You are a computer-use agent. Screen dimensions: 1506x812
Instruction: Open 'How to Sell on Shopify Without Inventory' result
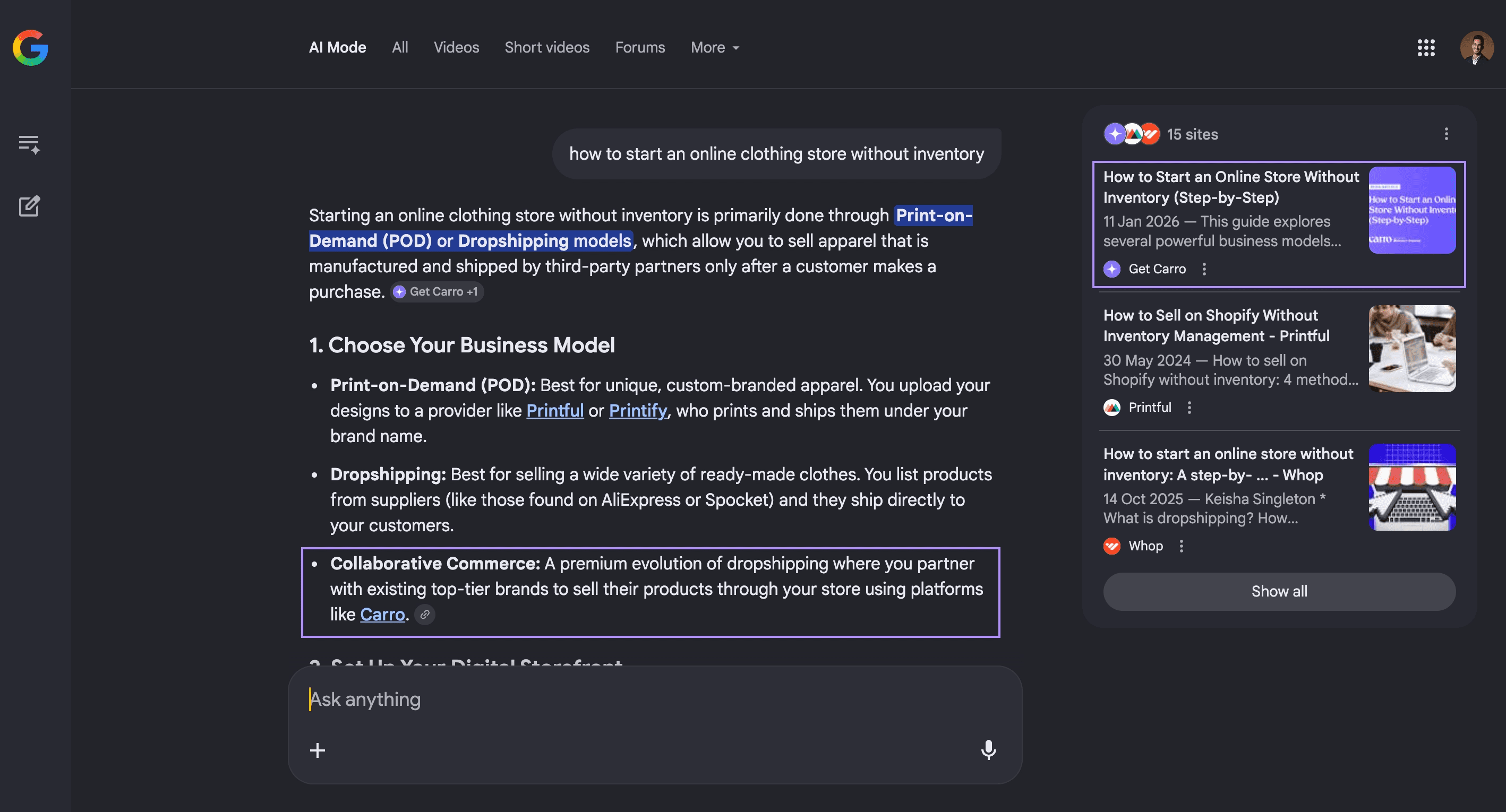[1216, 326]
